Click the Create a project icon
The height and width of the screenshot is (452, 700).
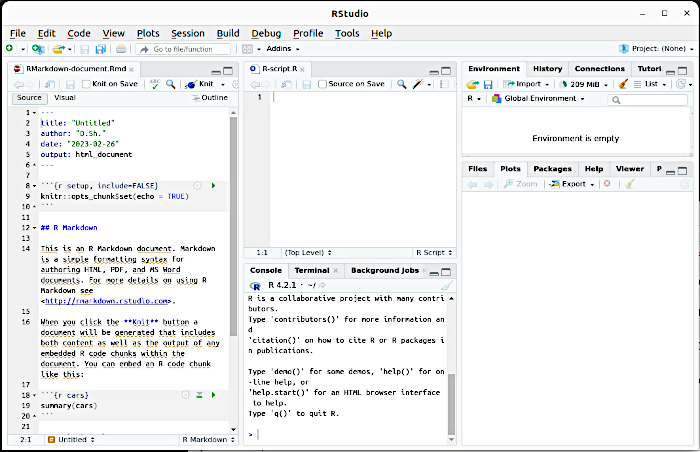38,49
